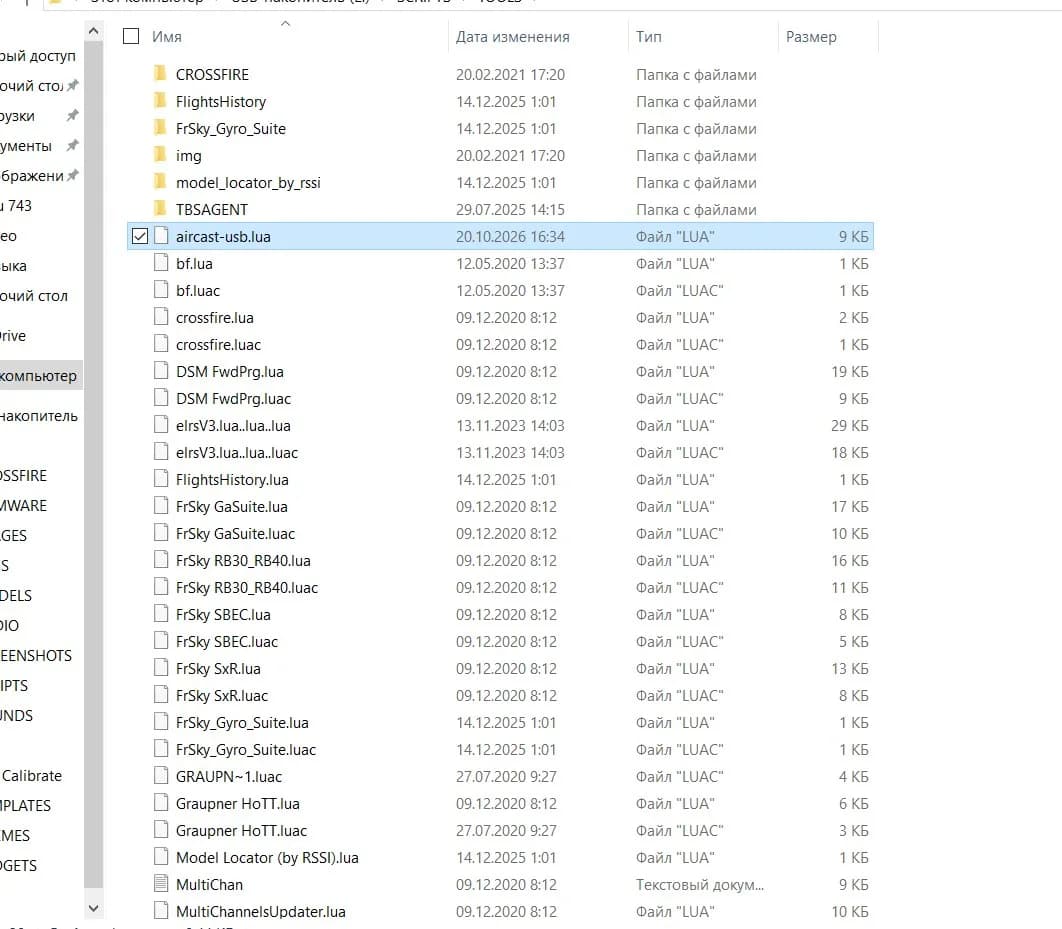
Task: Open 'очий стол' pinned quick access item
Action: (32, 86)
